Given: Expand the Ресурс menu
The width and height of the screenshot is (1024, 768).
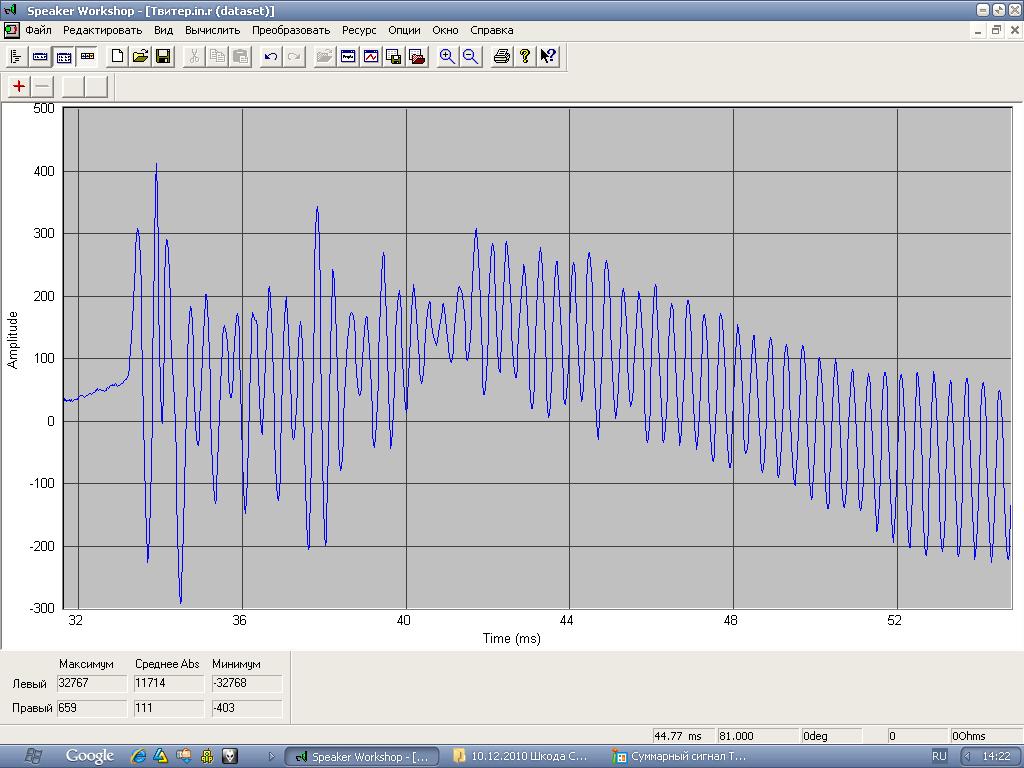Looking at the screenshot, I should pos(359,30).
